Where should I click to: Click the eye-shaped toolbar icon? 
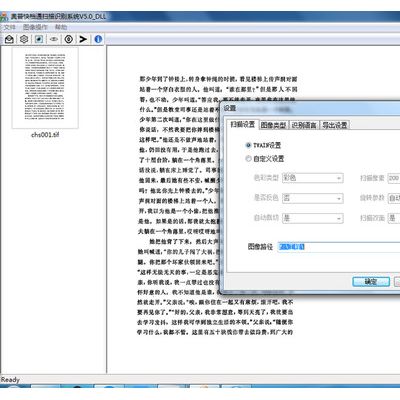(x=54, y=39)
